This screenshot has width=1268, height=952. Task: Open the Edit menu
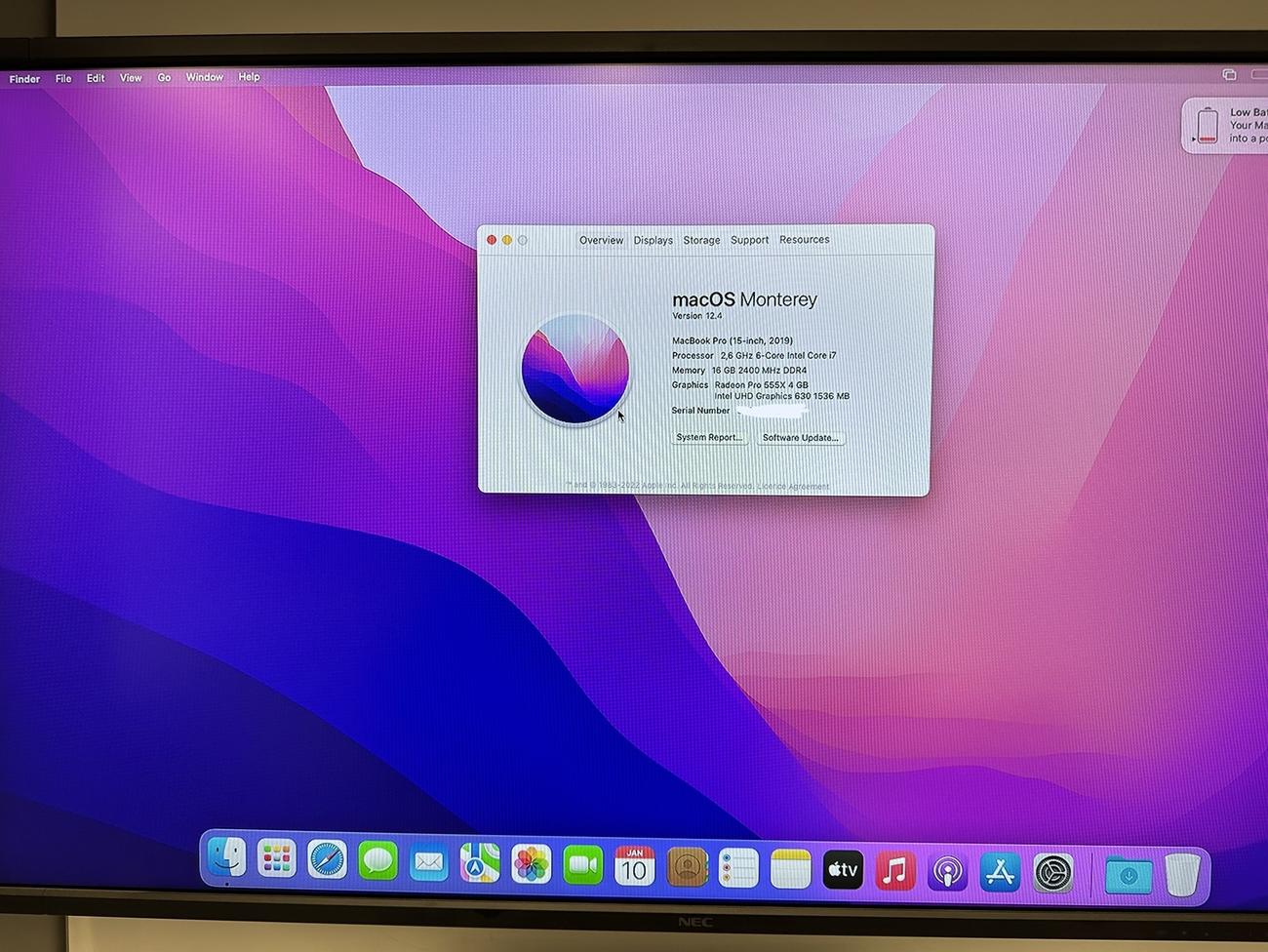(96, 78)
